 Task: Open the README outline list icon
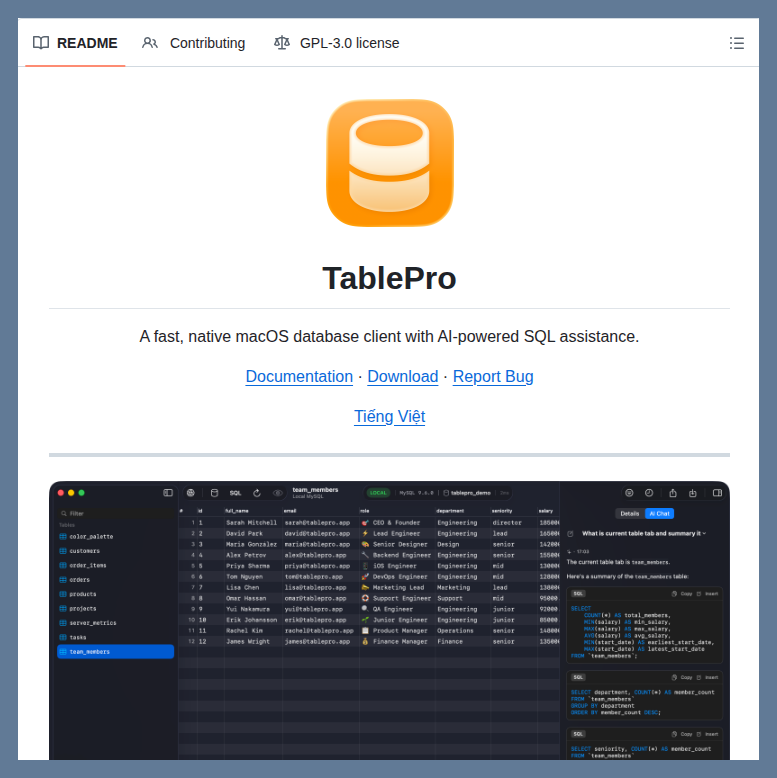[x=736, y=43]
